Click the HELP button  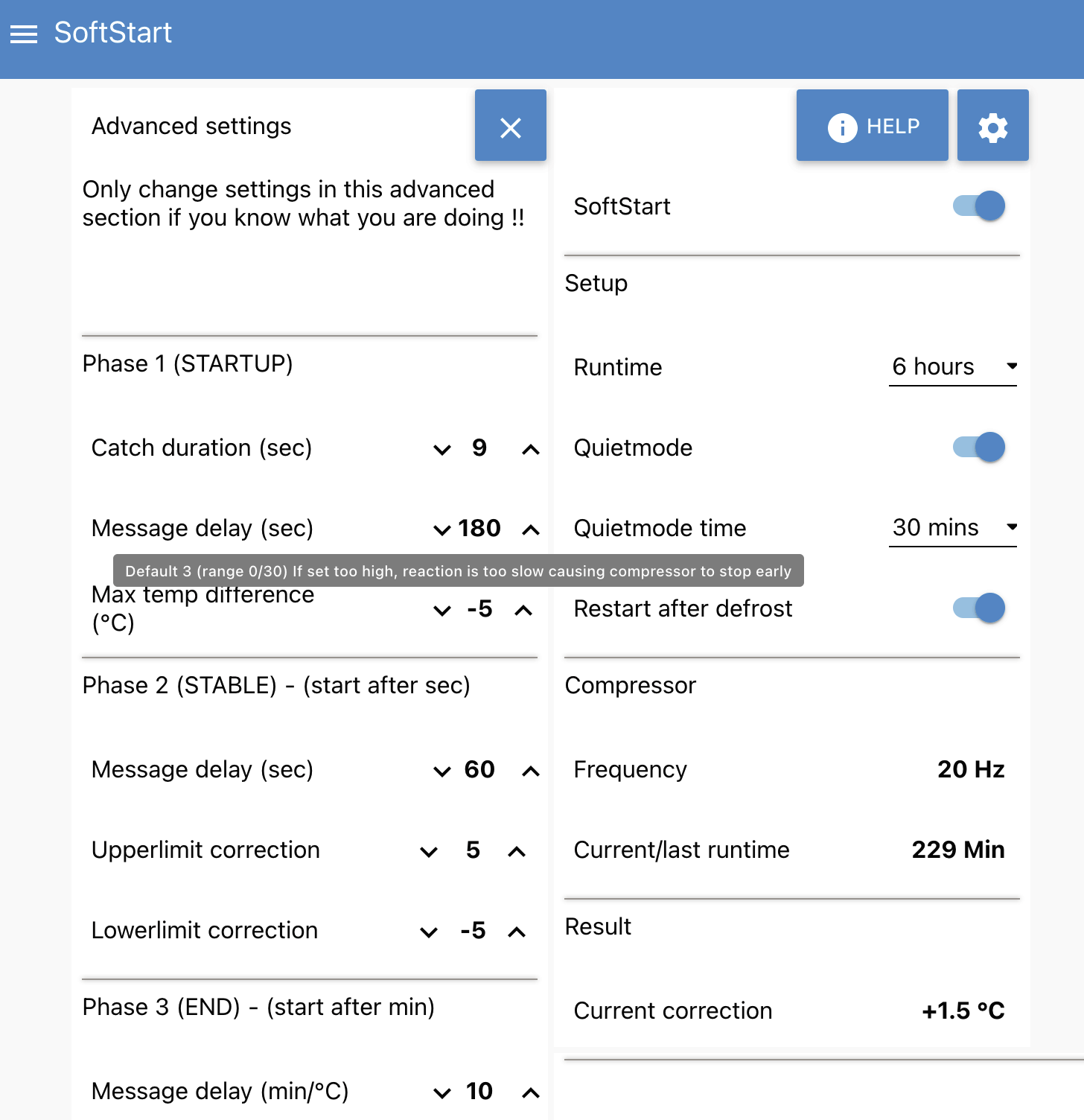(x=873, y=127)
